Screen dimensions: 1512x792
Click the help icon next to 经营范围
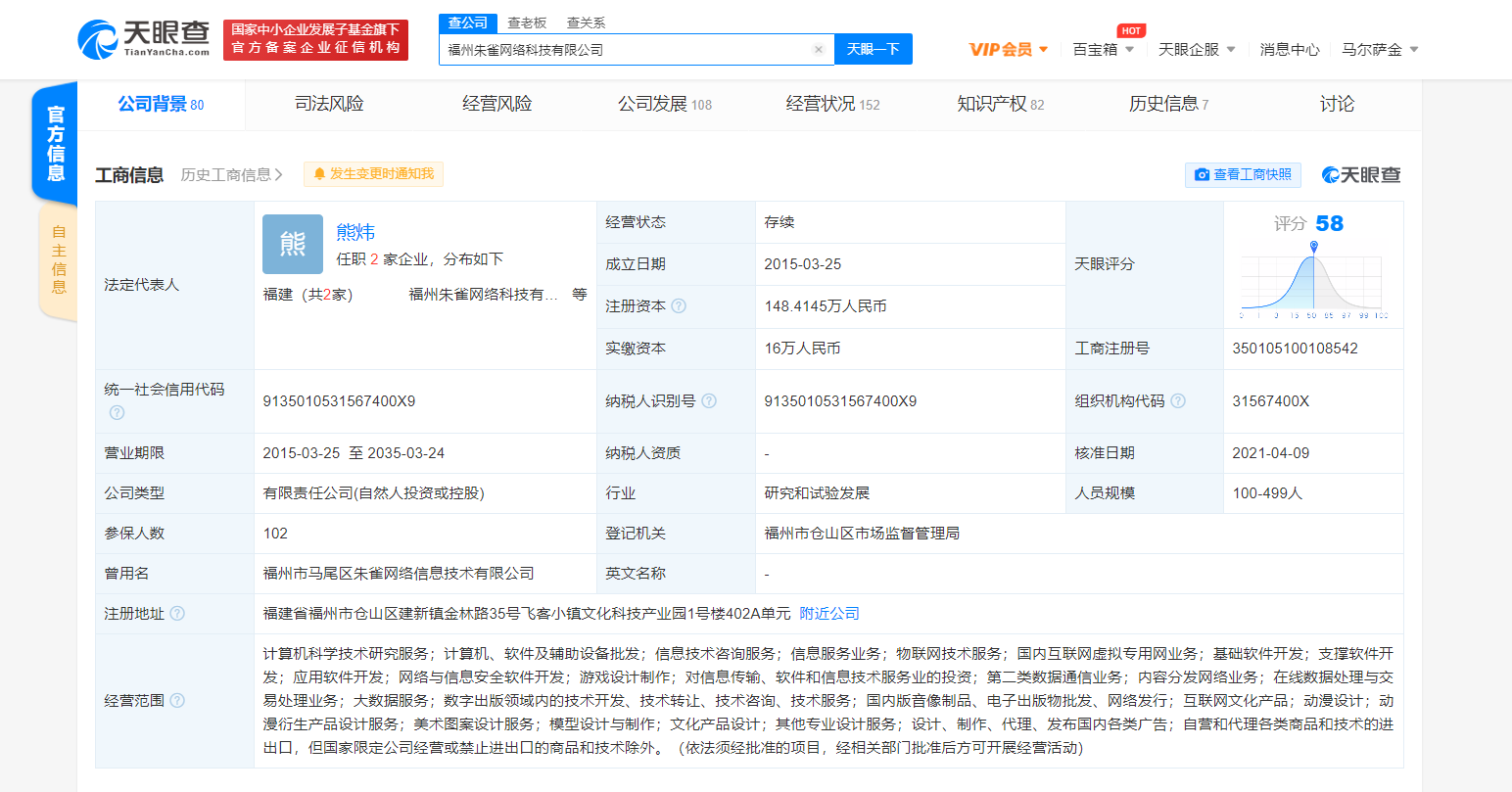(x=177, y=701)
